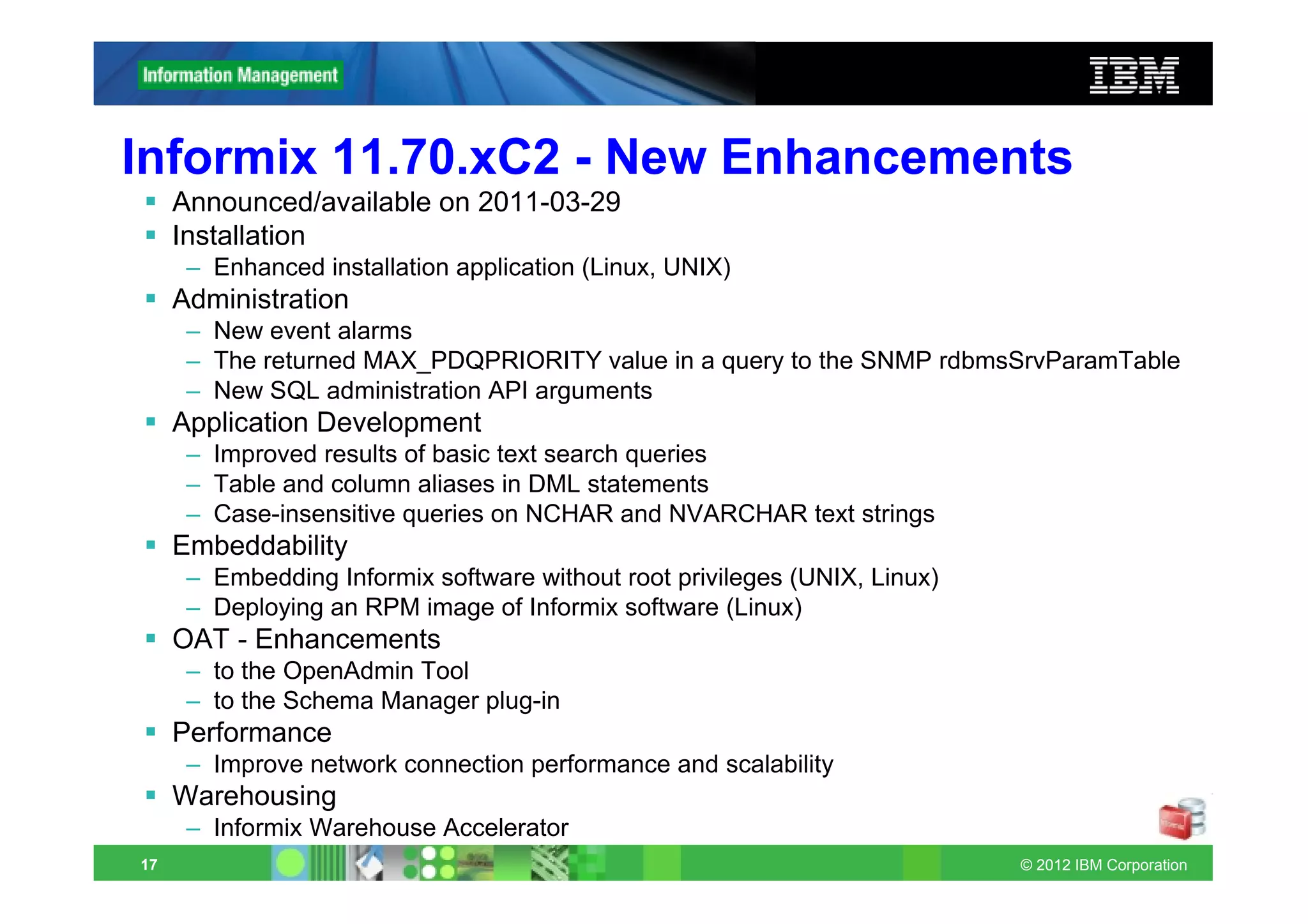Click the 'Warehousing' heading
Screen dimensions: 1308x924
(254, 796)
